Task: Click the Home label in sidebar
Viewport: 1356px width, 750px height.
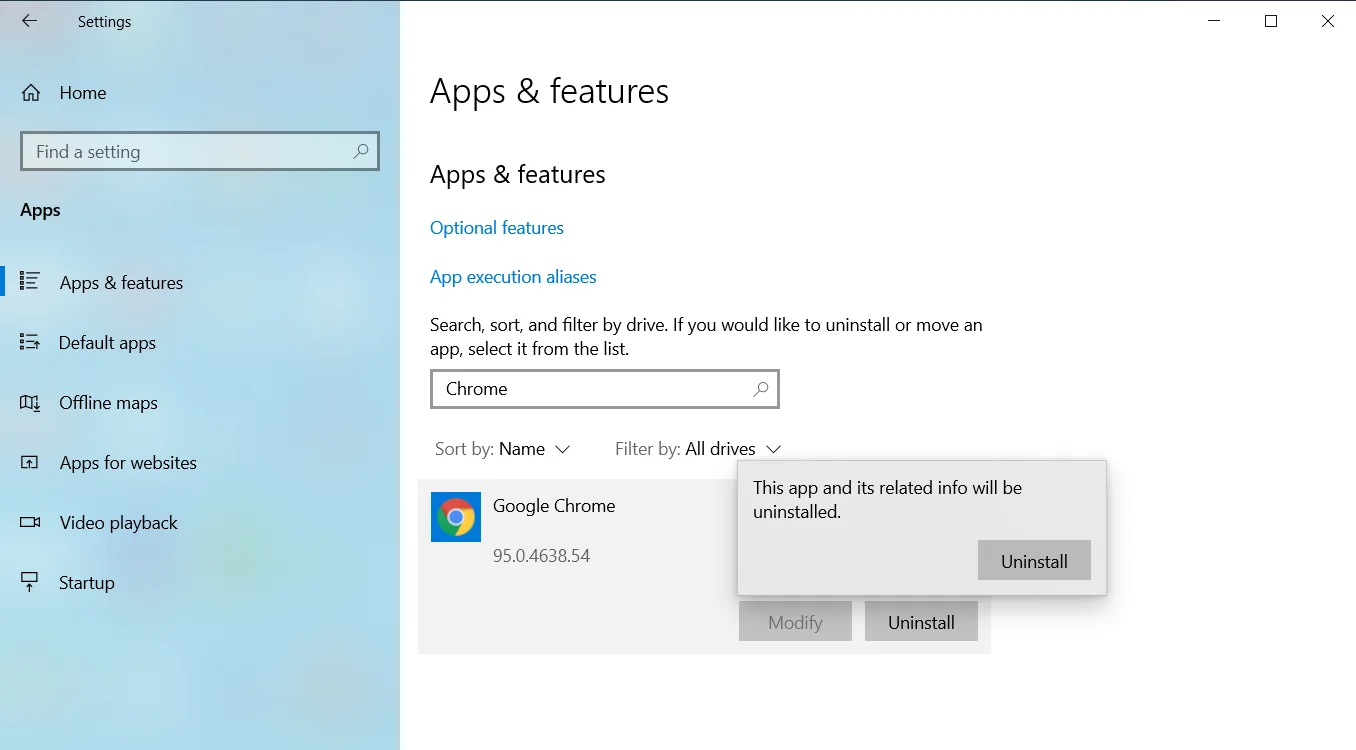Action: pos(83,93)
